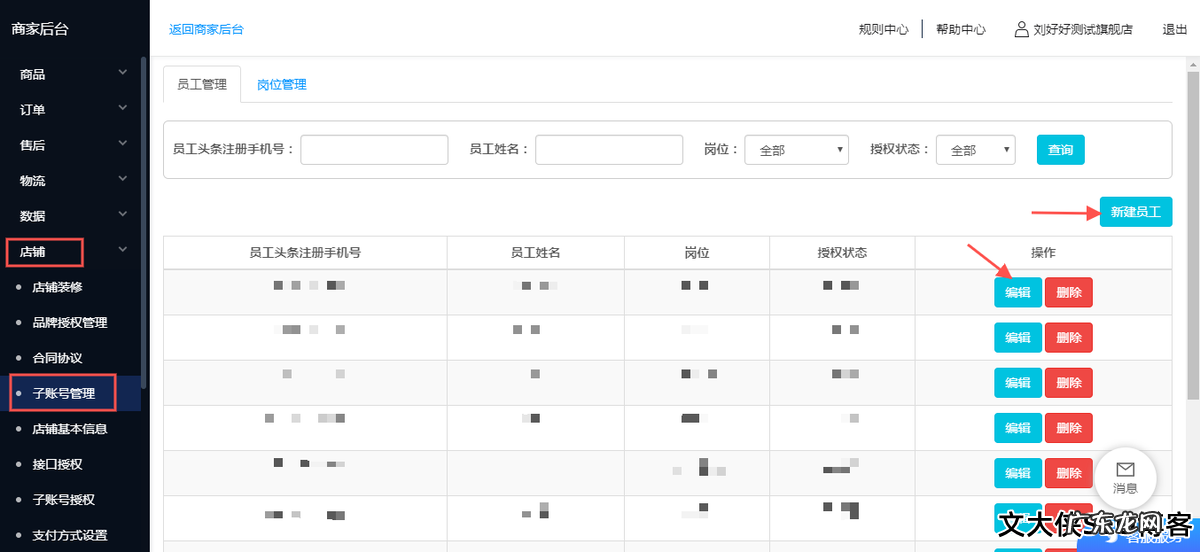The height and width of the screenshot is (552, 1200).
Task: Open the 岗位 dropdown filter
Action: click(796, 150)
